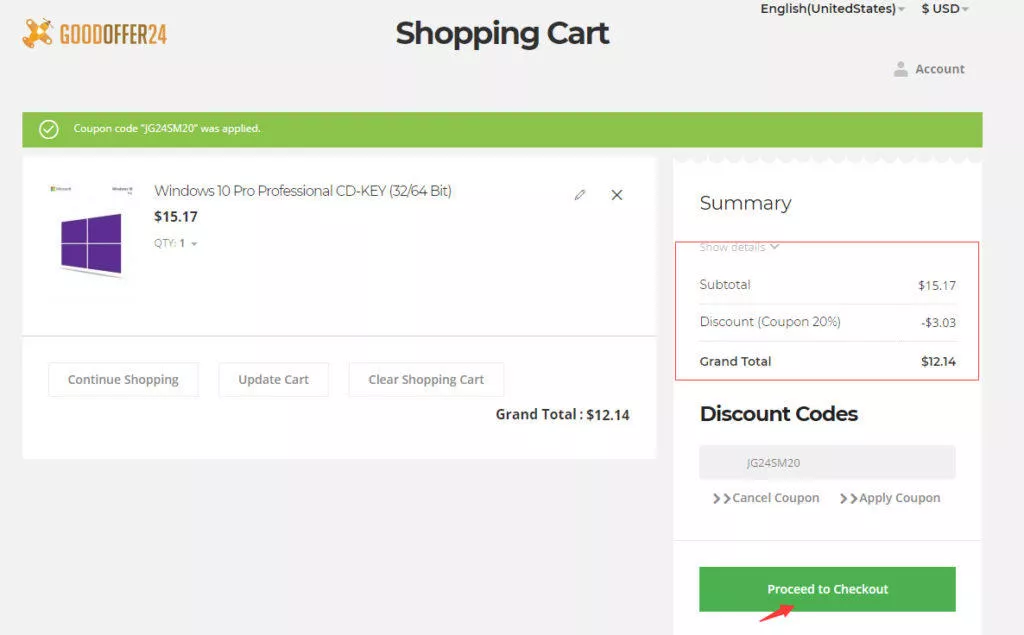Edit the Windows 10 Pro item with pencil icon
This screenshot has width=1024, height=635.
pyautogui.click(x=580, y=195)
